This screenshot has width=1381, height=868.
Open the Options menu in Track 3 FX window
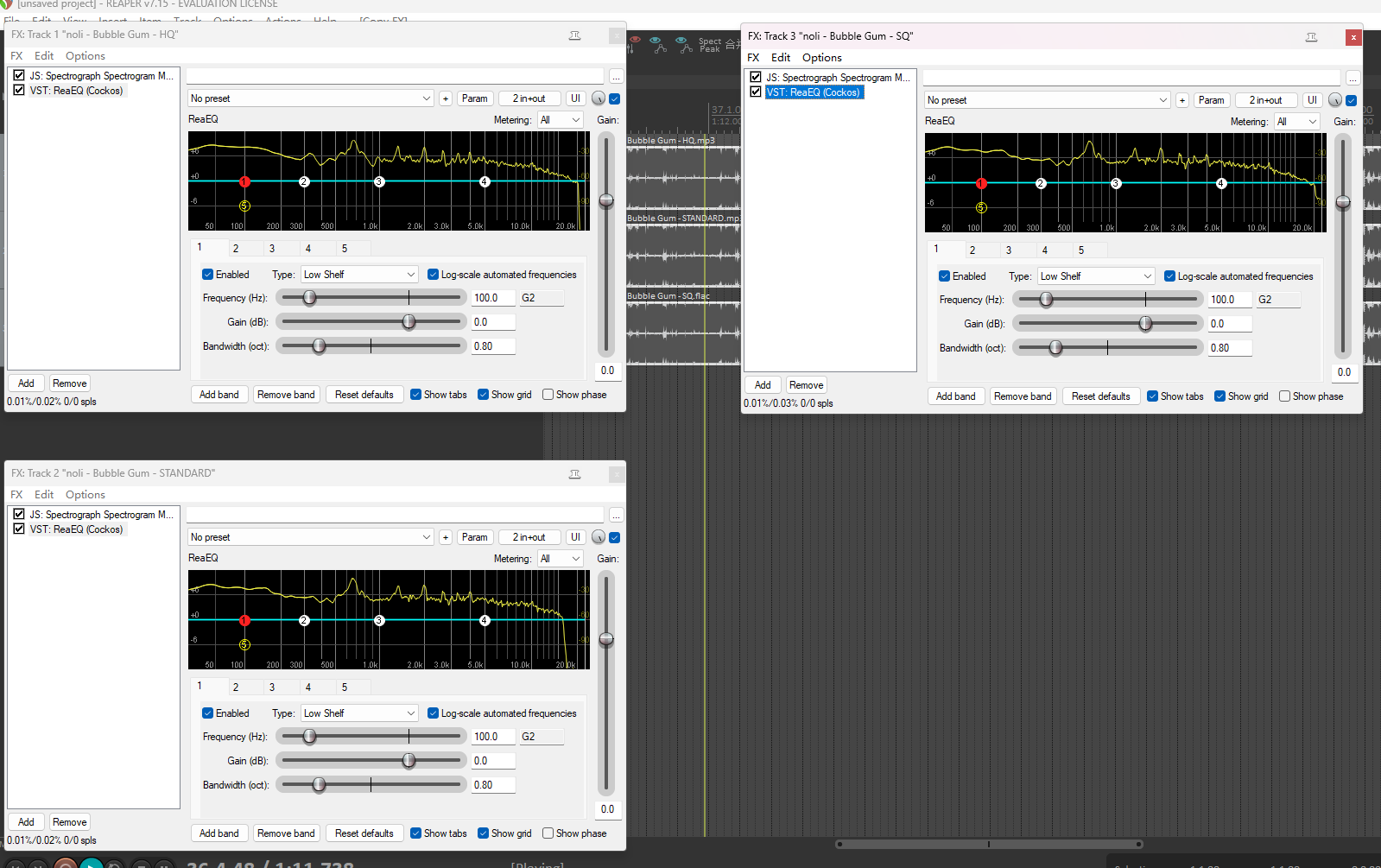821,58
